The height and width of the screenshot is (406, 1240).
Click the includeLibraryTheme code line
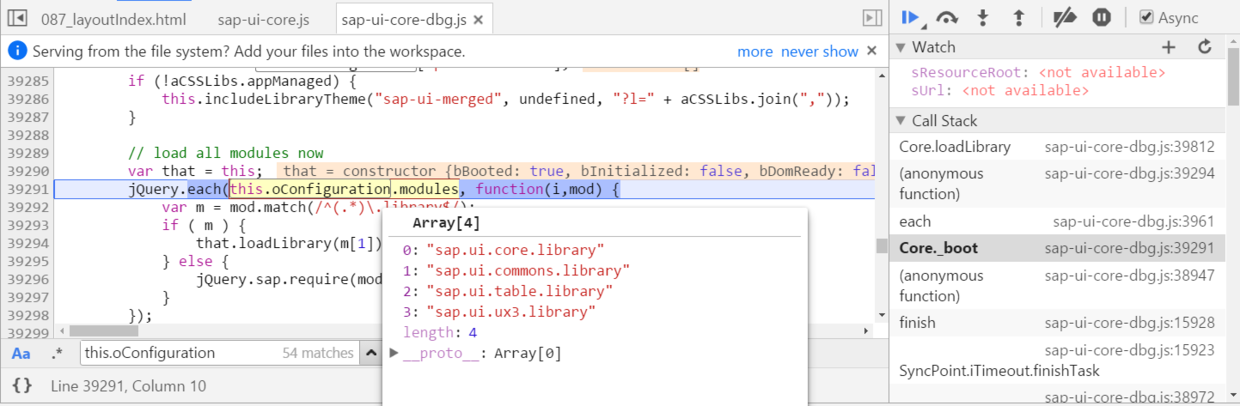tap(506, 99)
